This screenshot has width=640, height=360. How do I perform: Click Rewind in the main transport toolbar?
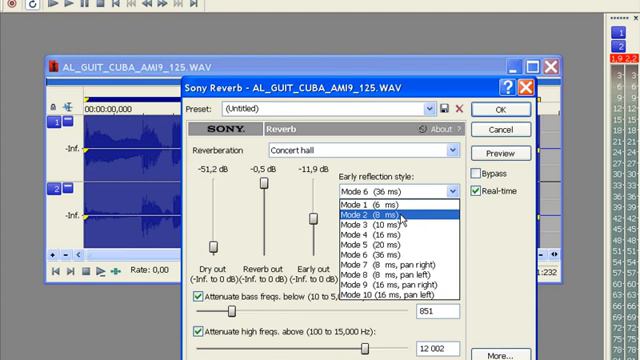click(x=147, y=4)
